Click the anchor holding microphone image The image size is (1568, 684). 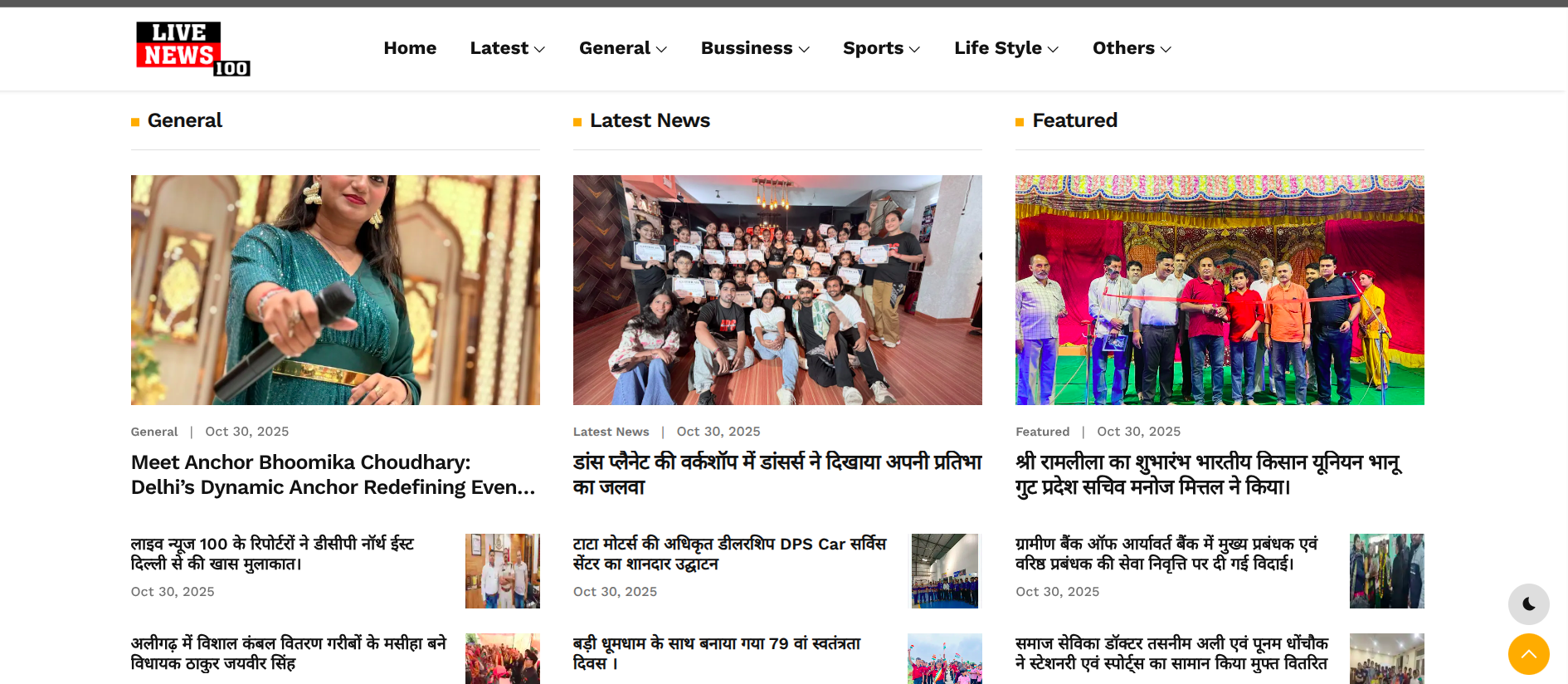335,290
